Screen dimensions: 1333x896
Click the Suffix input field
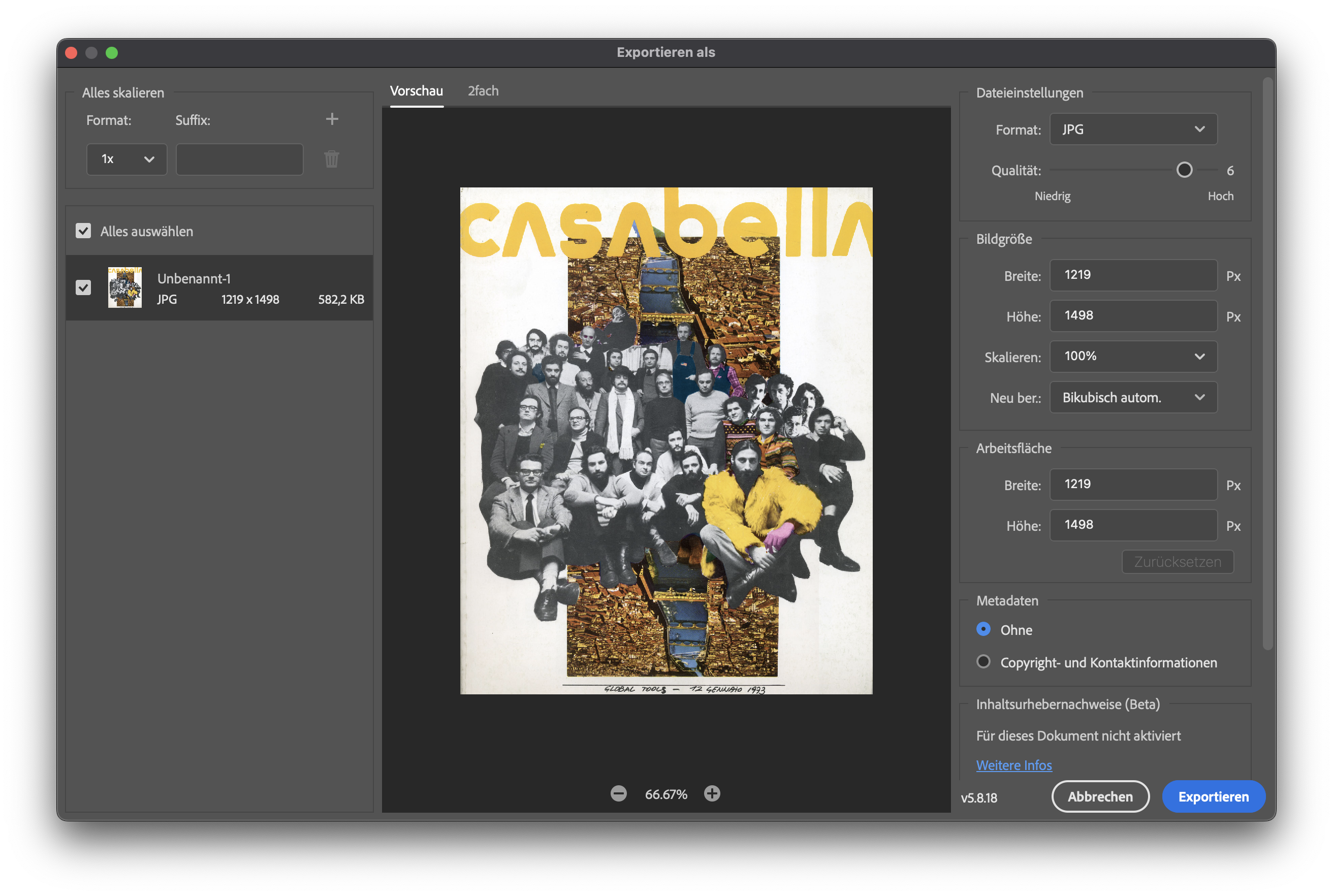coord(239,159)
